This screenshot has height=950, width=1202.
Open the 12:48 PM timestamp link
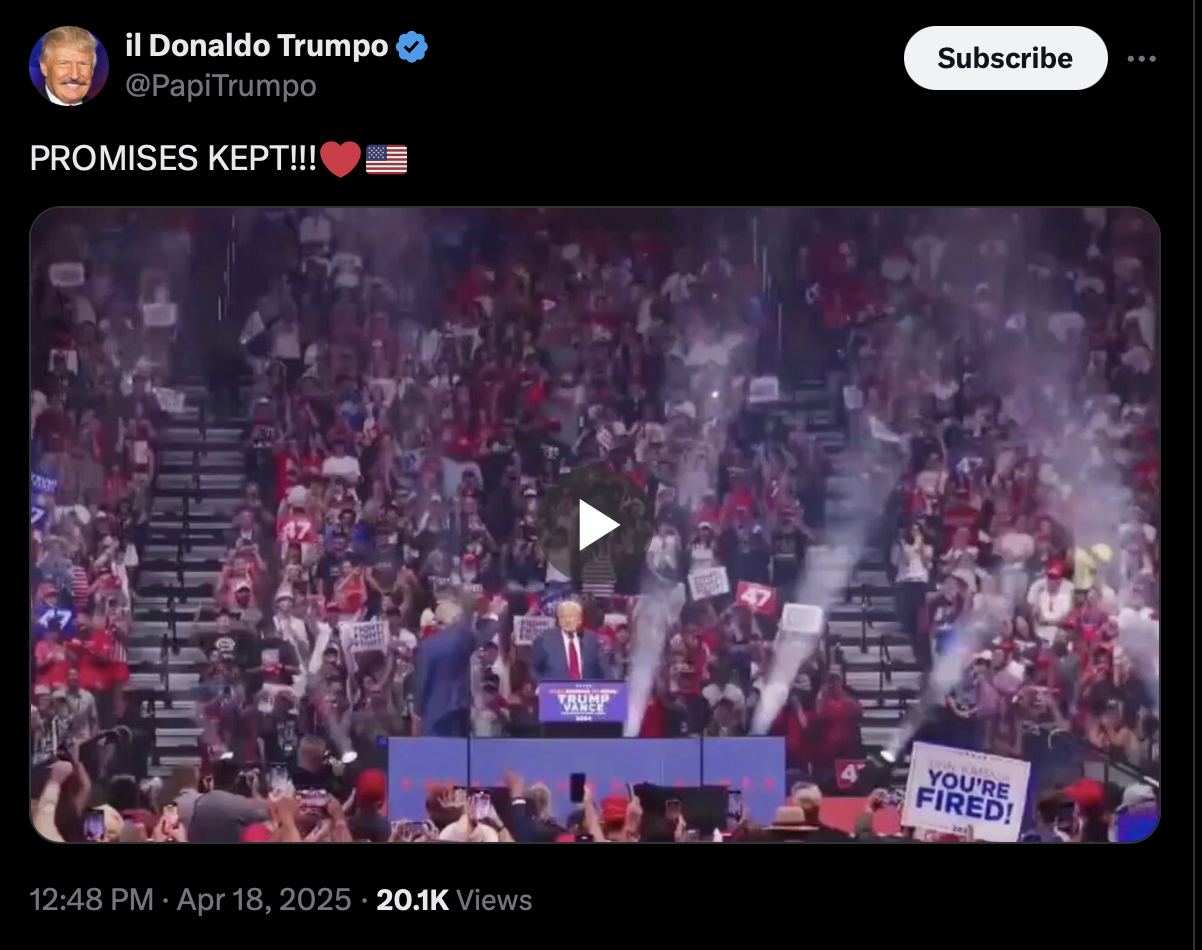pyautogui.click(x=92, y=900)
